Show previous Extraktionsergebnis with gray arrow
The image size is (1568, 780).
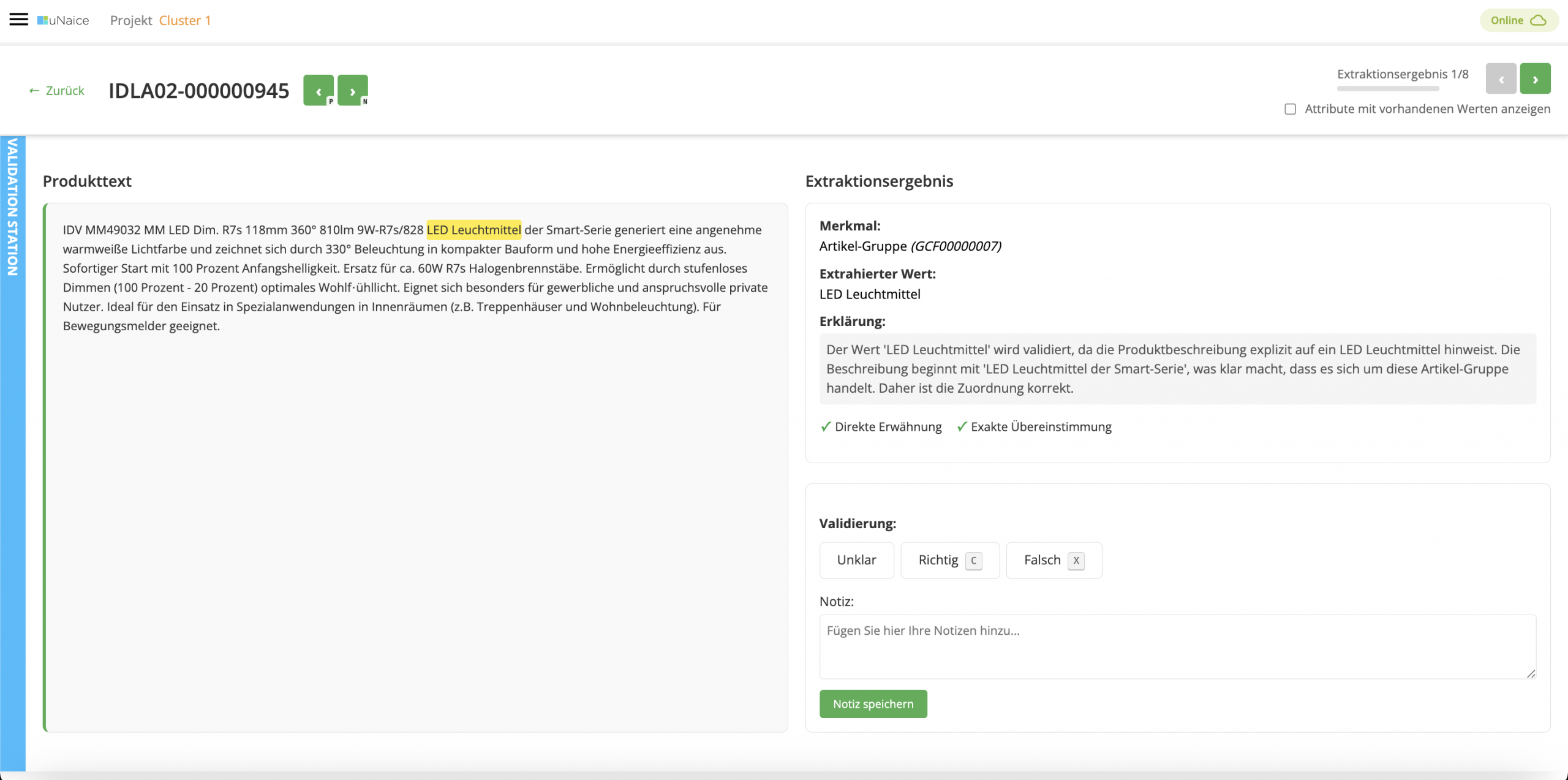[x=1501, y=78]
